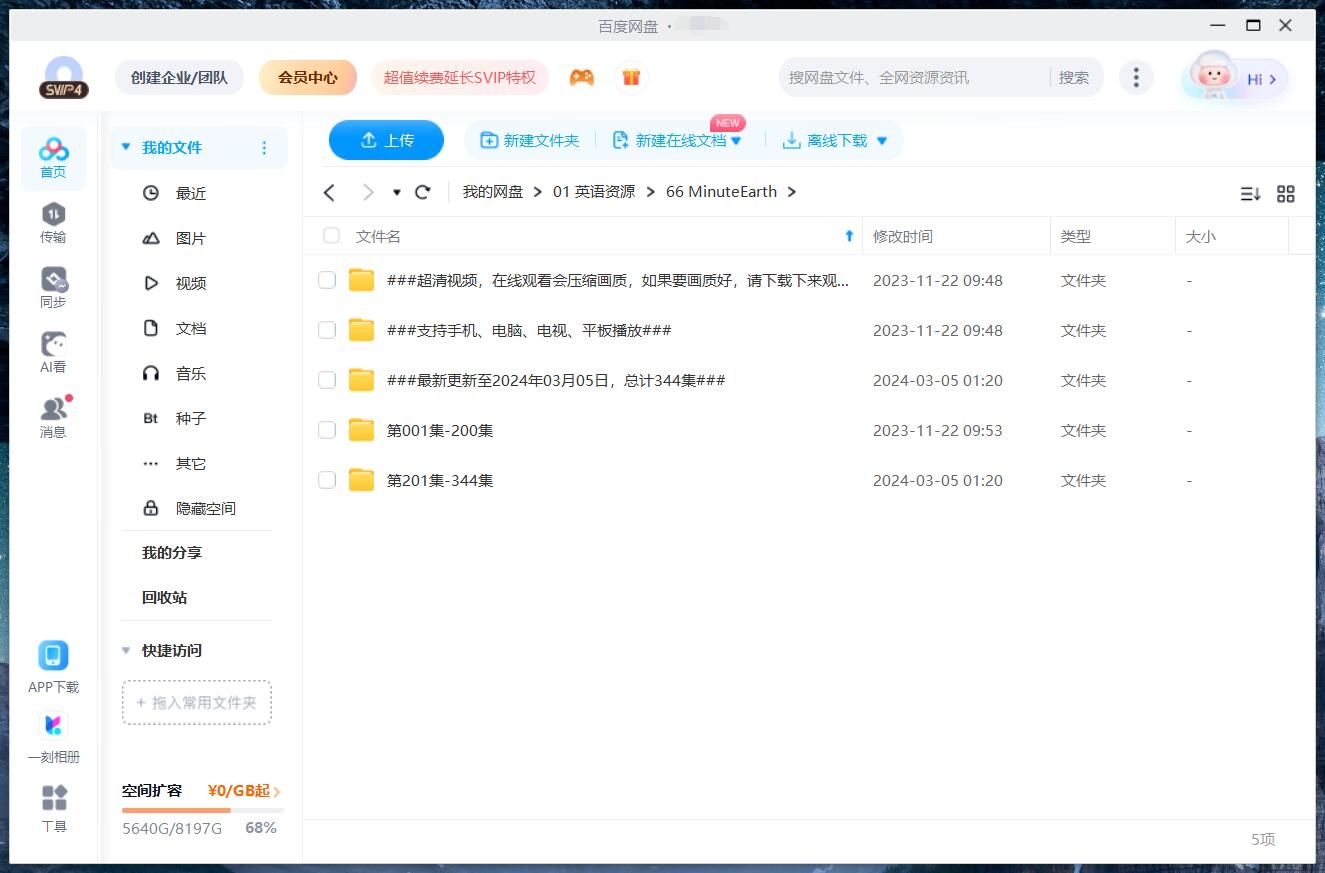The image size is (1325, 873).
Task: Open the sort order icon
Action: point(1250,194)
